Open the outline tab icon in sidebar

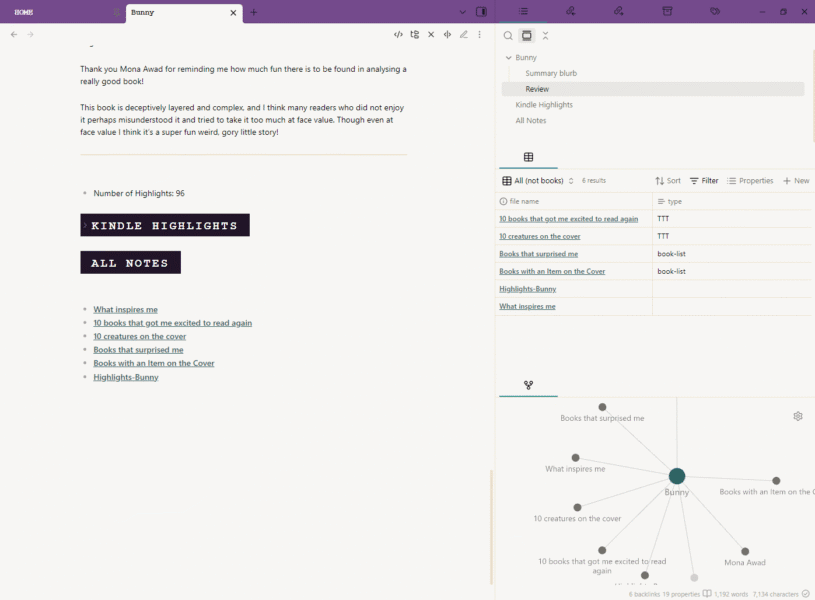click(523, 12)
